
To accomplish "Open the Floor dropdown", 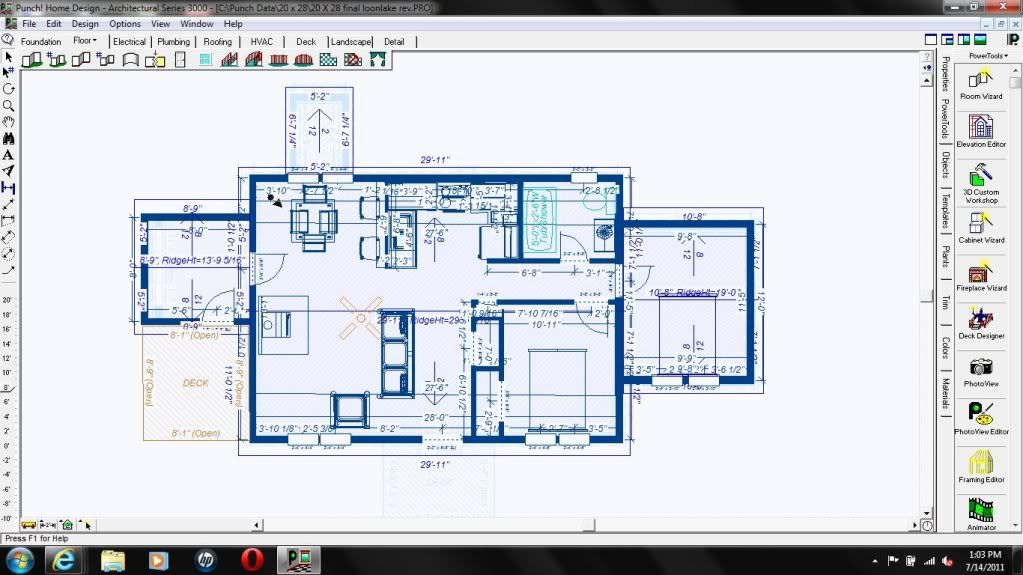I will [x=85, y=40].
